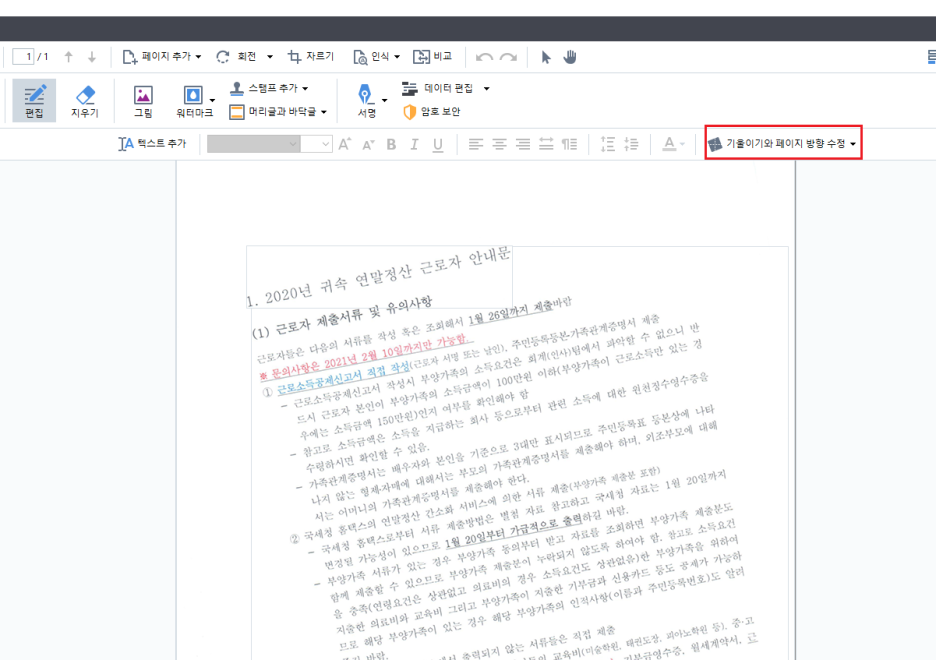Decrease the font size
Screen dimensions: 936x660
368,144
